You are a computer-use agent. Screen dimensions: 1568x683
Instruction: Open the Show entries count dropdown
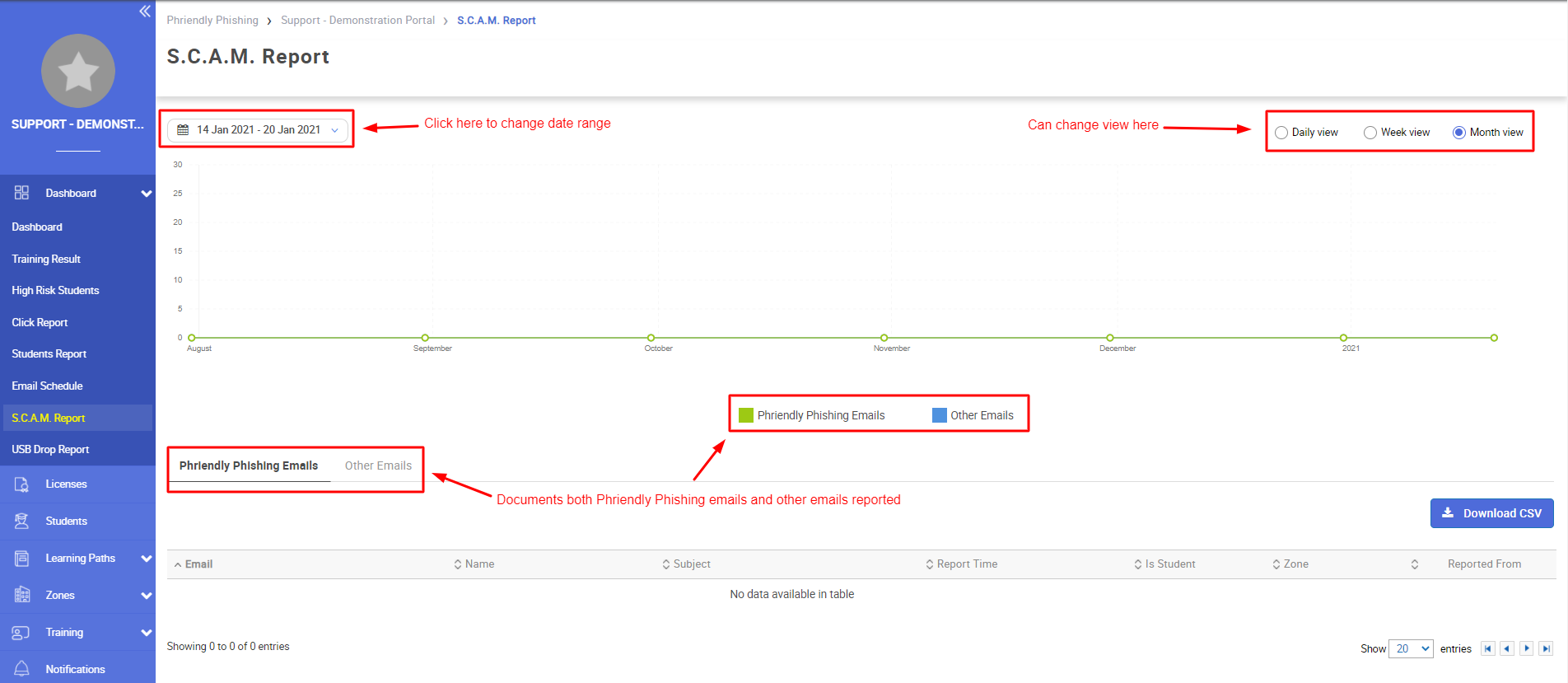1411,648
